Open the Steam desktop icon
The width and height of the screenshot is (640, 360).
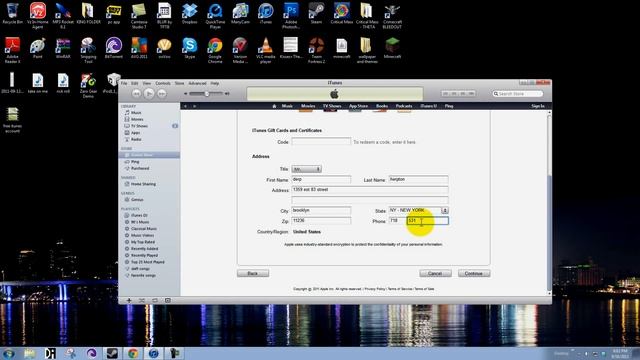(316, 13)
